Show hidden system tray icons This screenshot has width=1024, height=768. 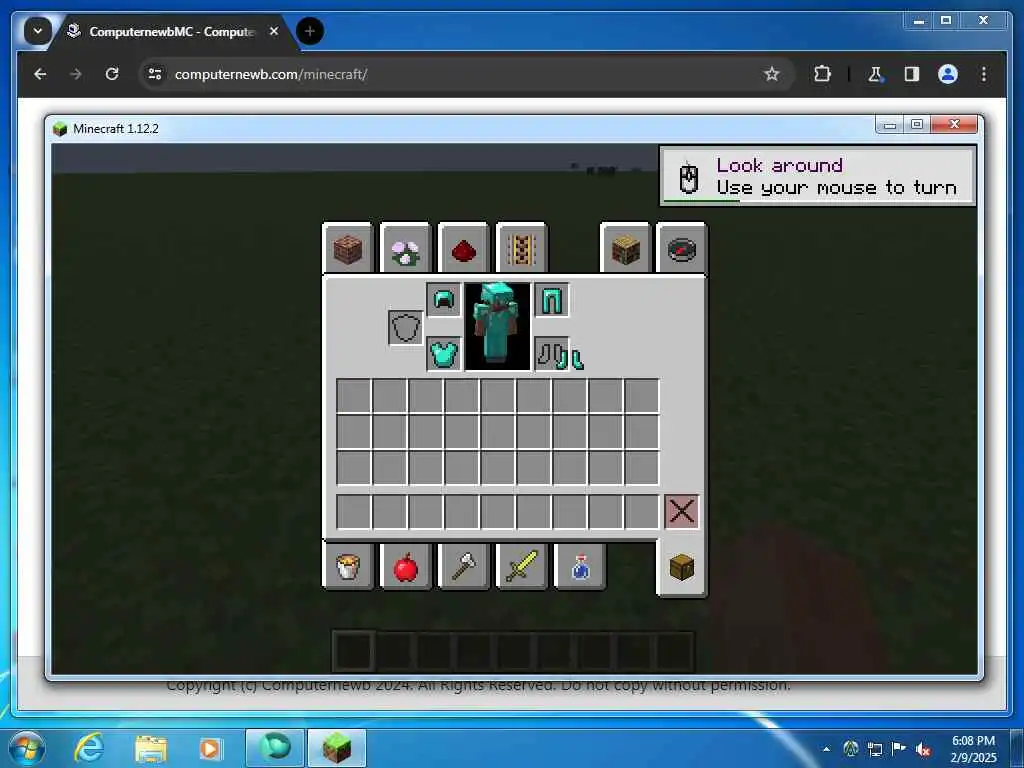[826, 749]
